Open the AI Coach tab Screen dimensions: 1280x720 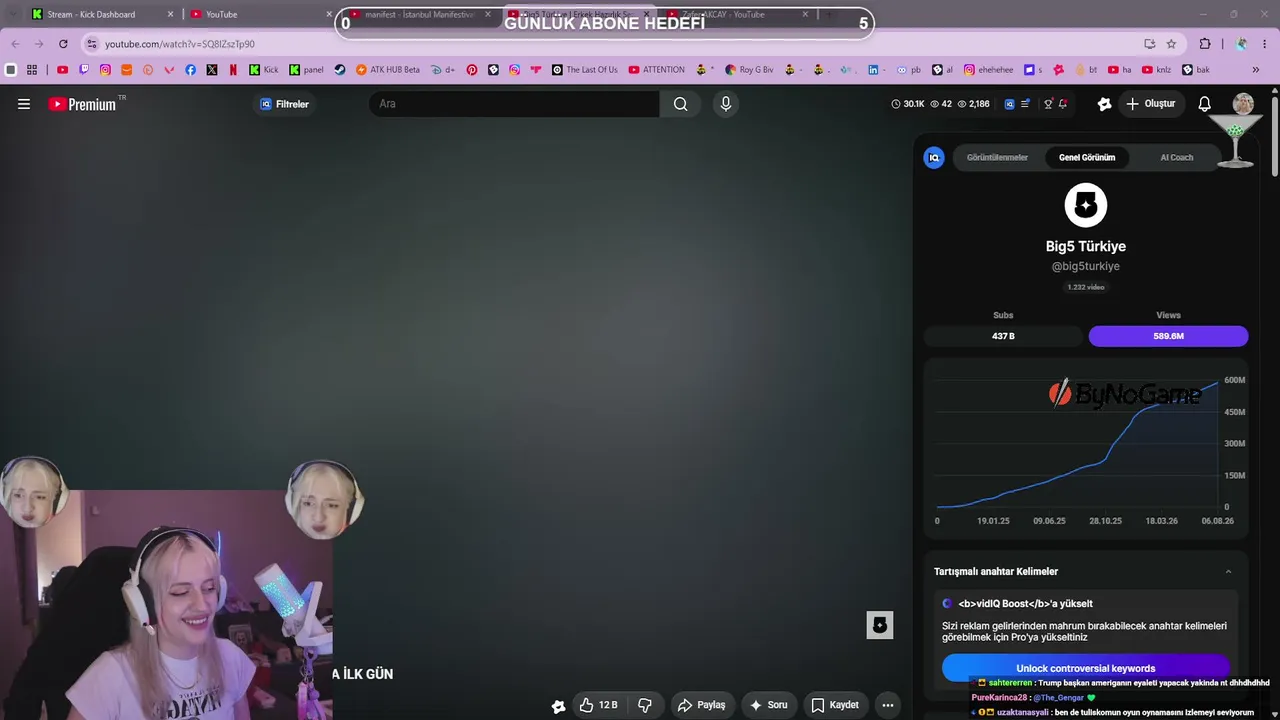coord(1177,158)
